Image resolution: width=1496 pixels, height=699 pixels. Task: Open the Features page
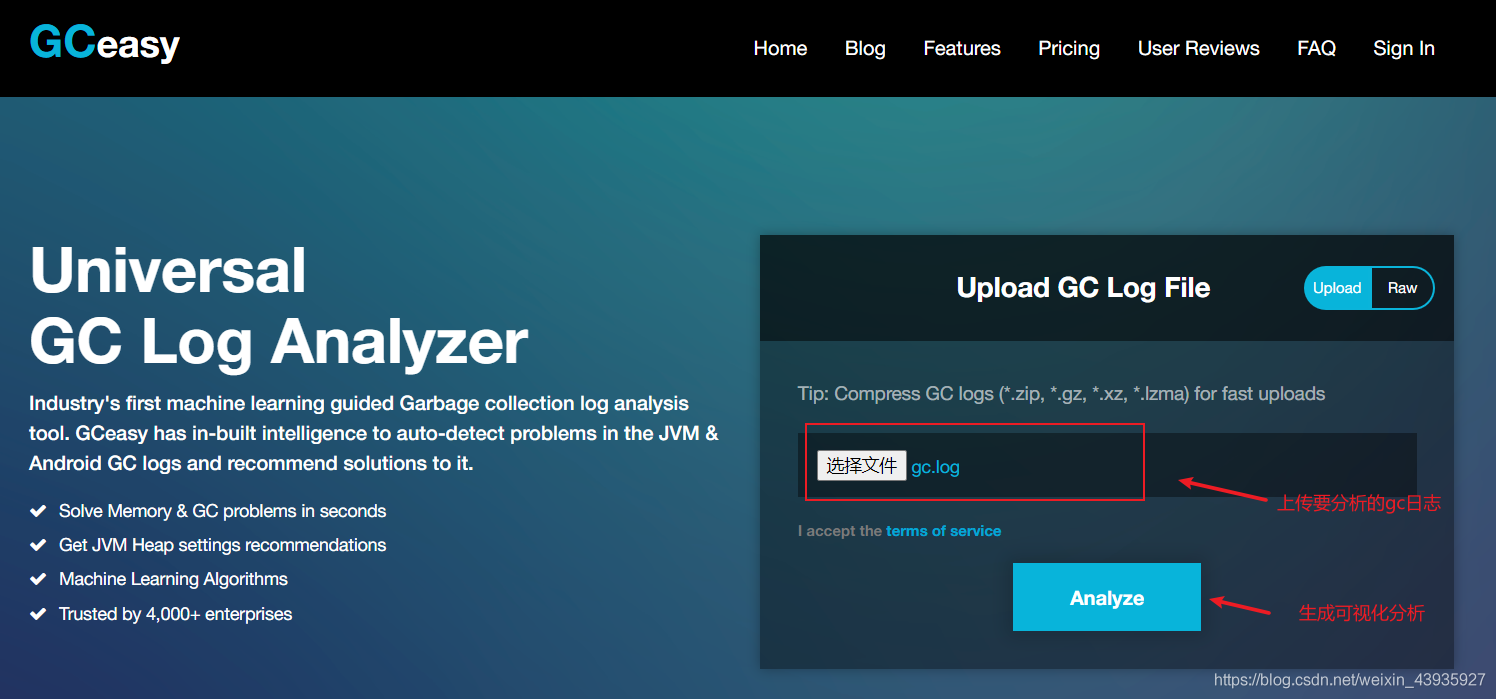(x=962, y=48)
